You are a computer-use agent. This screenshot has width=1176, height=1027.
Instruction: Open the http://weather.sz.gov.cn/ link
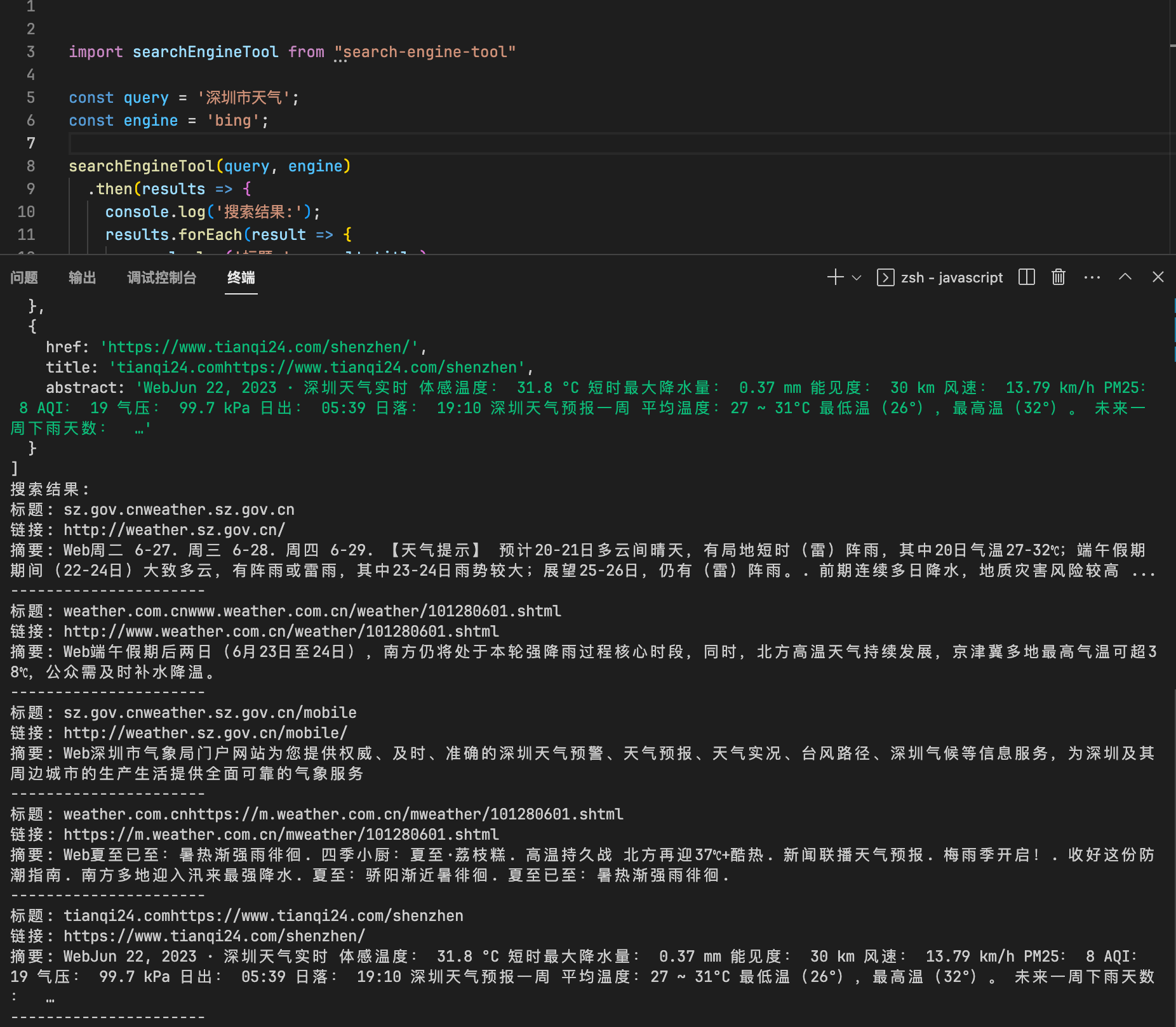click(x=175, y=530)
